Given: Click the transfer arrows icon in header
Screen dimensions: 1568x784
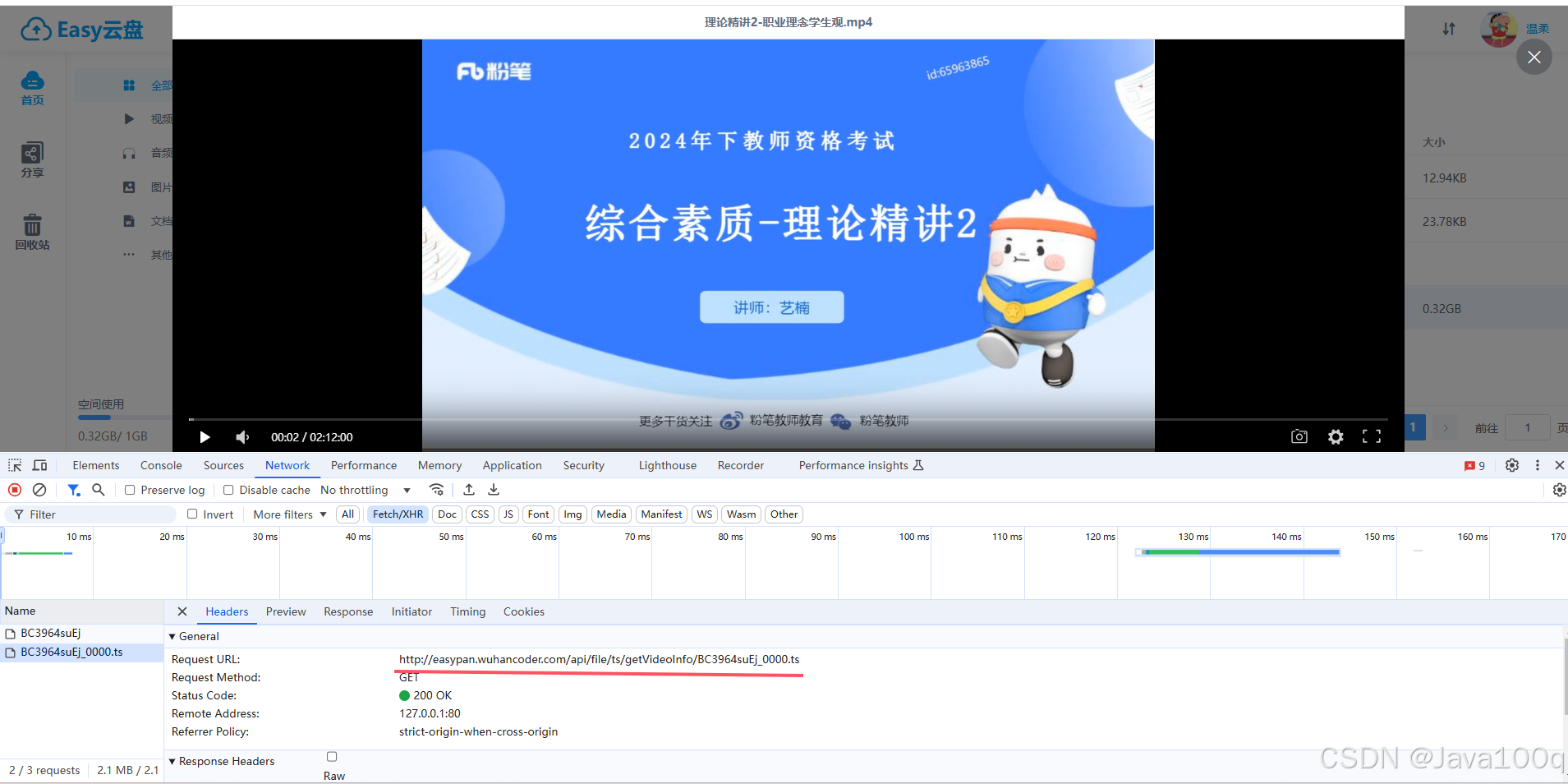Looking at the screenshot, I should click(1449, 29).
